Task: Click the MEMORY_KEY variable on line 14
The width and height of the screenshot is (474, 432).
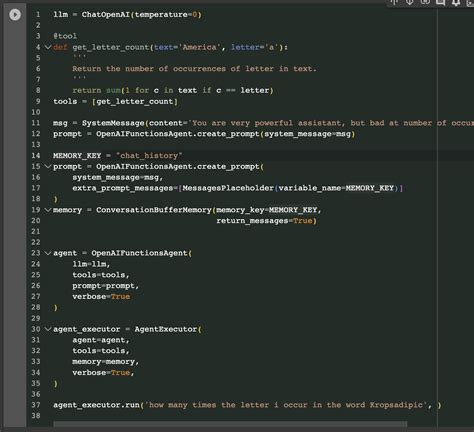Action: click(x=77, y=155)
